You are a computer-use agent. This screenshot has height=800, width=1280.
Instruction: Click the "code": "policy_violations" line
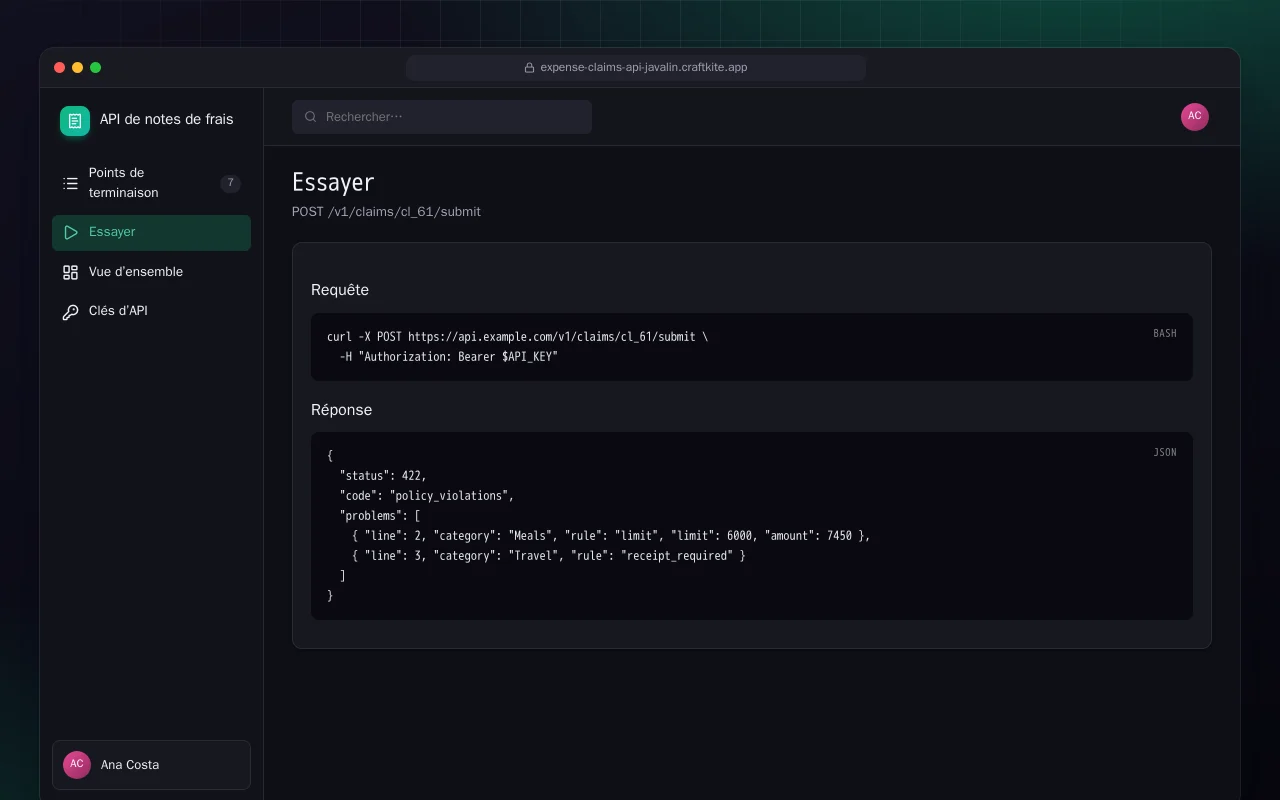click(427, 496)
